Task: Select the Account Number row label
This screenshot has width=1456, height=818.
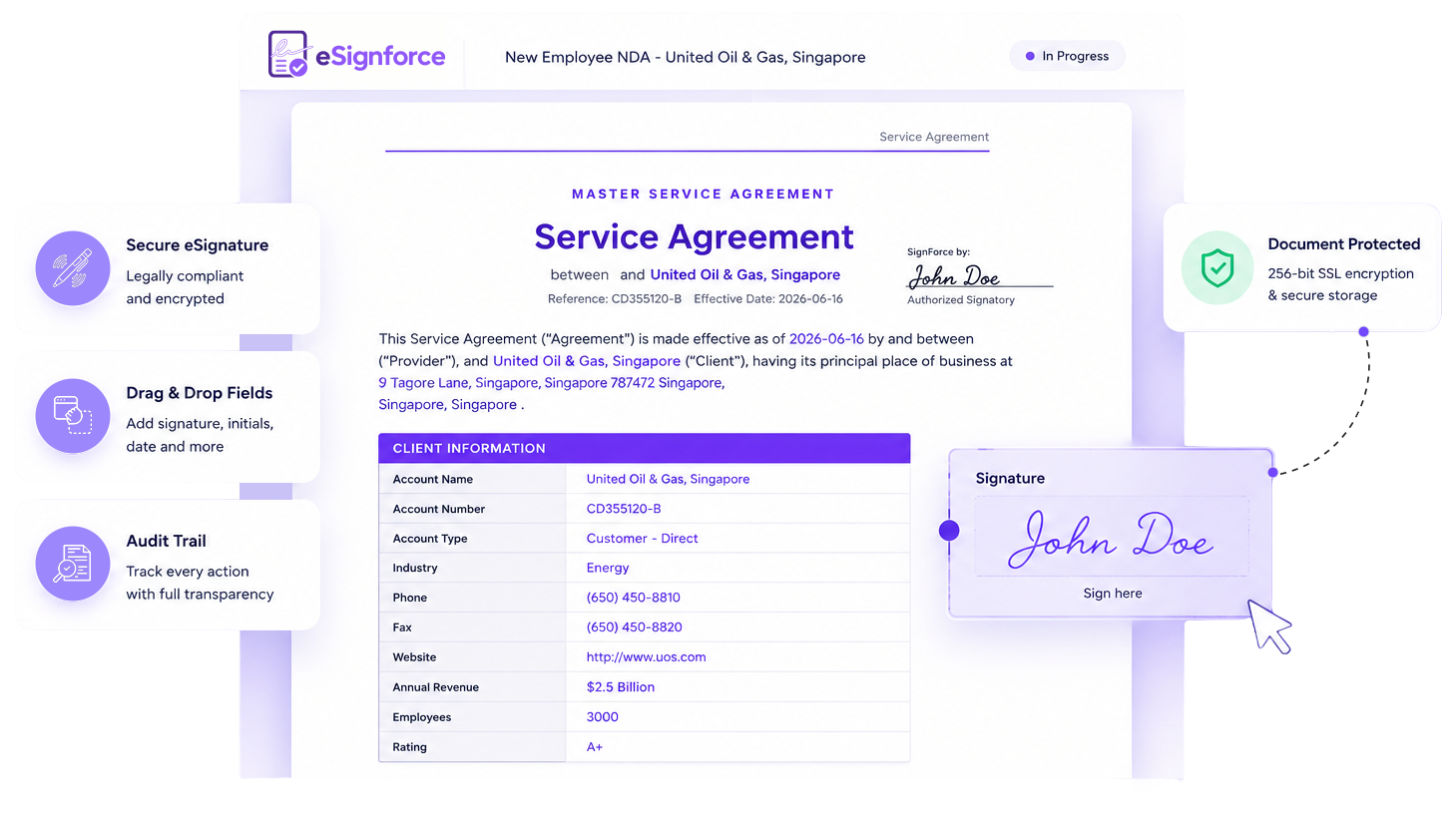Action: click(x=439, y=509)
